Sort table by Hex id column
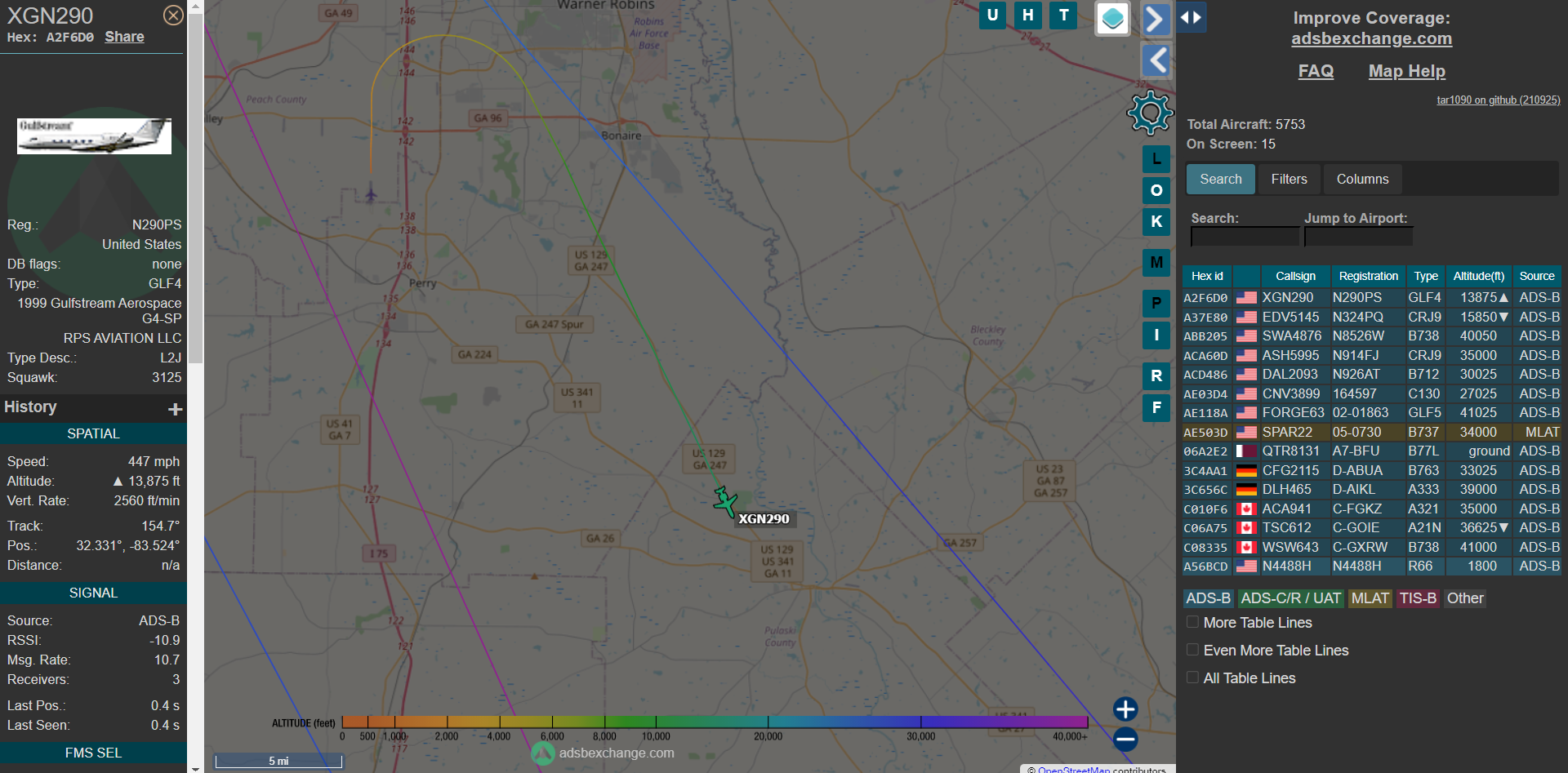Screen dimensions: 1568x773 coord(1206,276)
